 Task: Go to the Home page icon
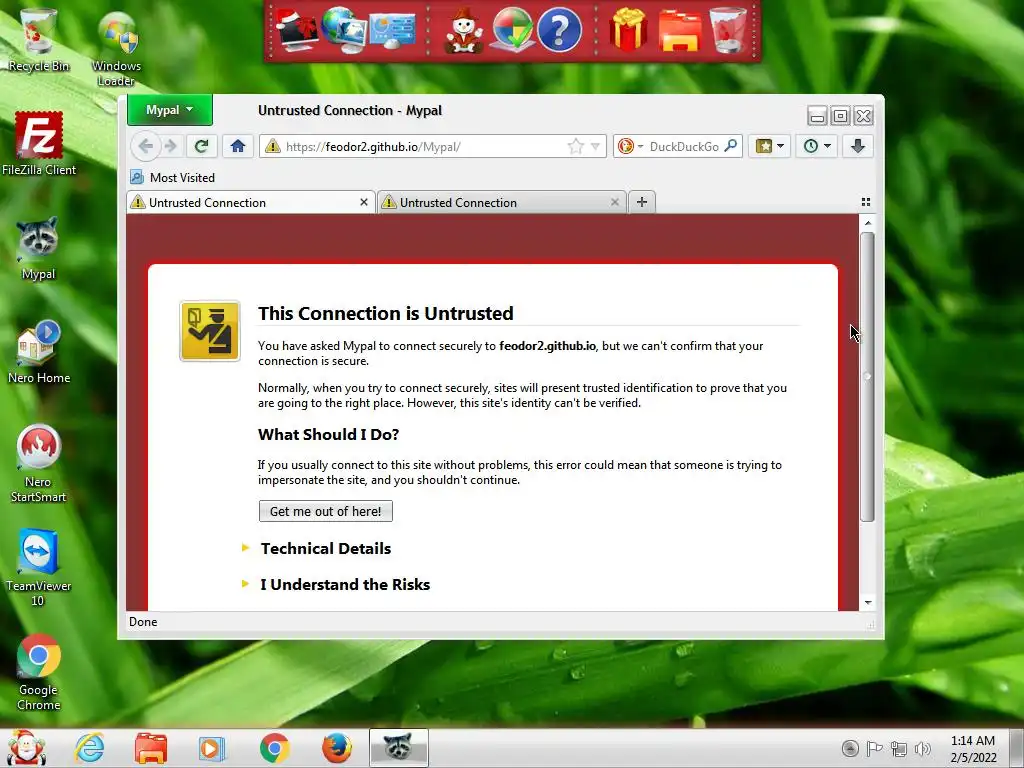tap(238, 146)
